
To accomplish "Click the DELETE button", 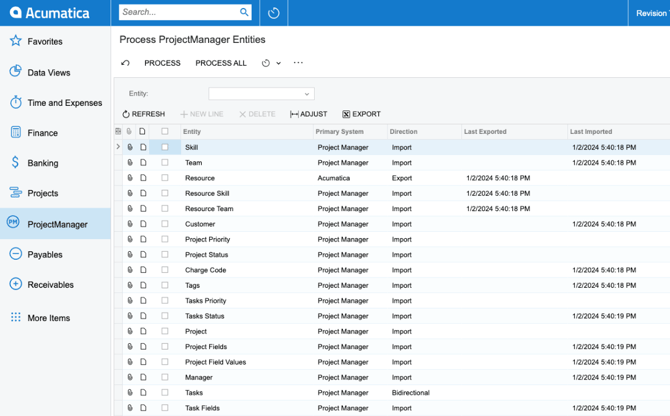I will coord(257,114).
